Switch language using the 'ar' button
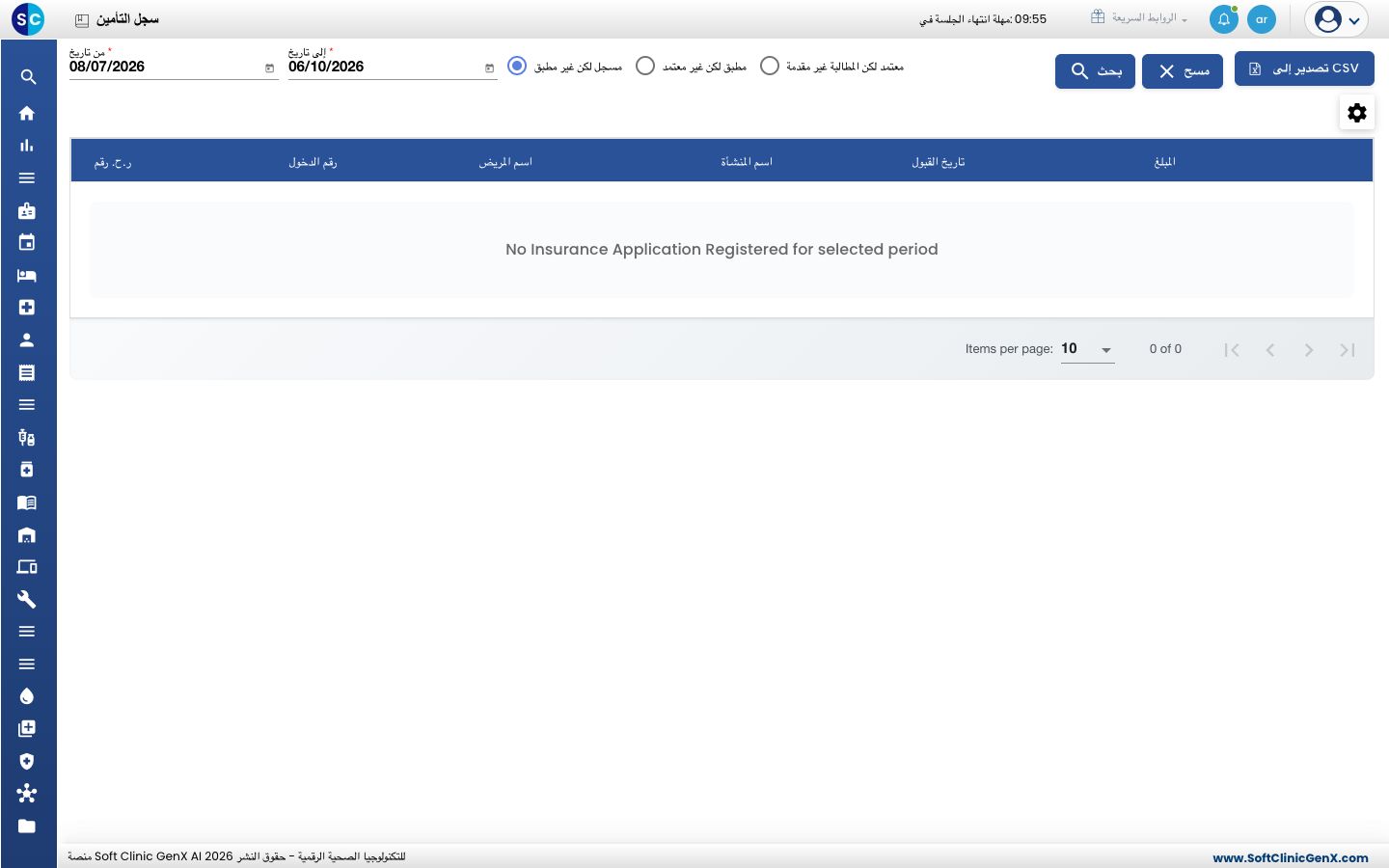This screenshot has width=1389, height=868. 1262,19
